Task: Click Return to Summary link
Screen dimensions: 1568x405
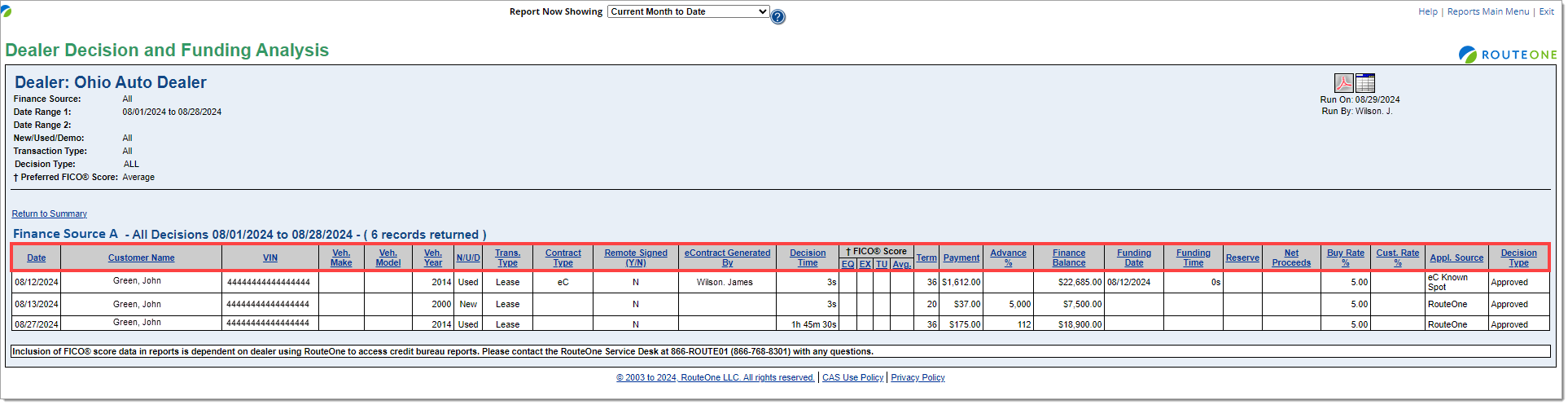Action: point(50,214)
